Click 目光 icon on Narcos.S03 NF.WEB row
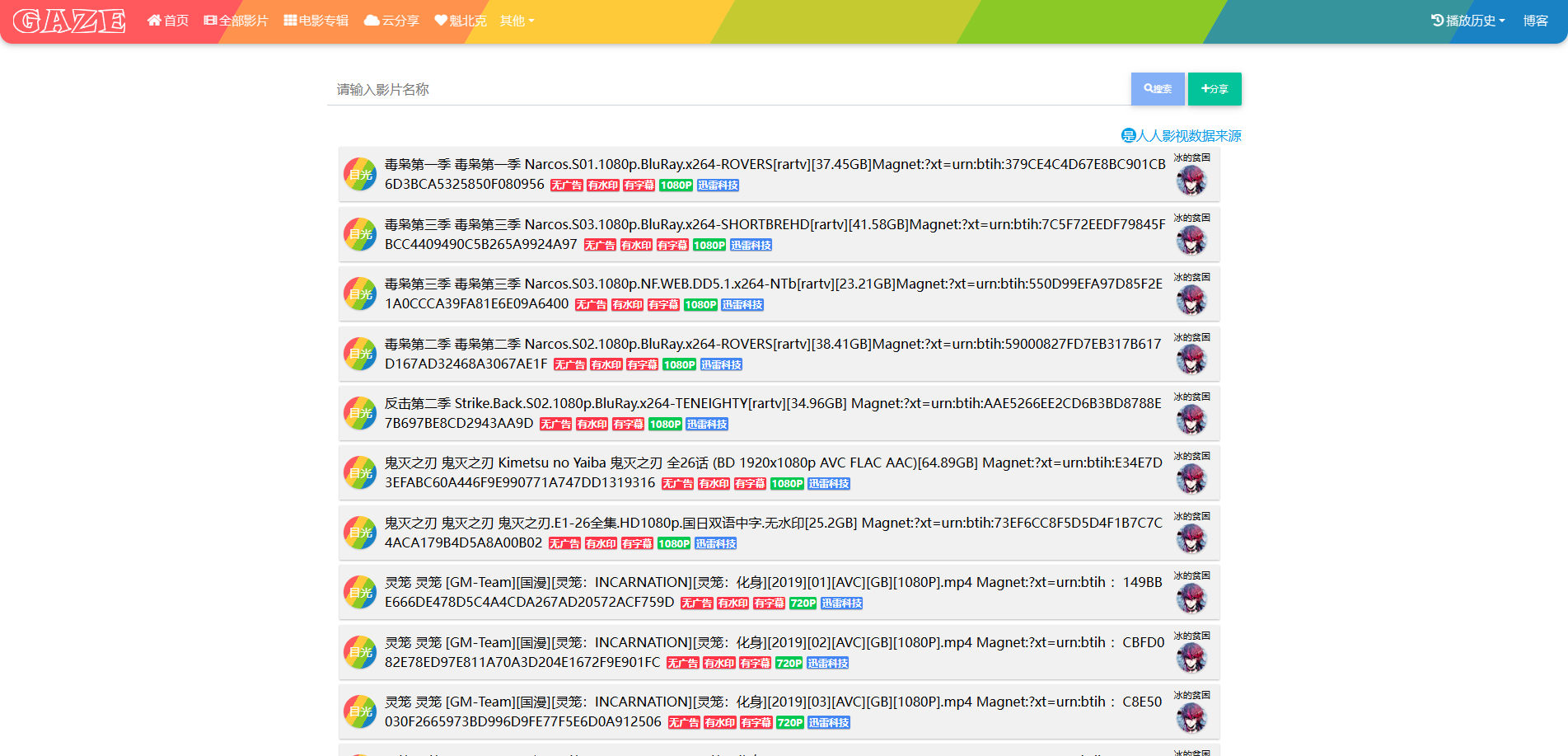This screenshot has width=1568, height=756. pos(360,293)
